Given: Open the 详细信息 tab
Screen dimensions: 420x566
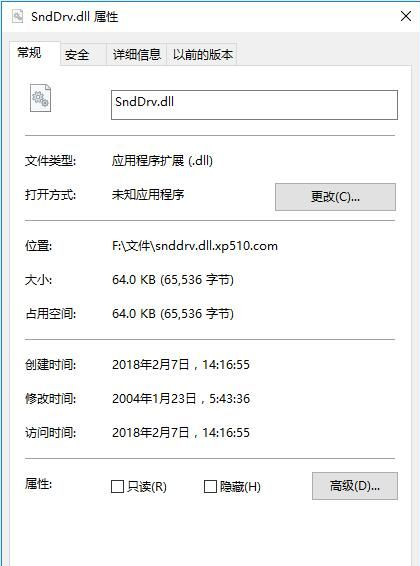Looking at the screenshot, I should (136, 55).
